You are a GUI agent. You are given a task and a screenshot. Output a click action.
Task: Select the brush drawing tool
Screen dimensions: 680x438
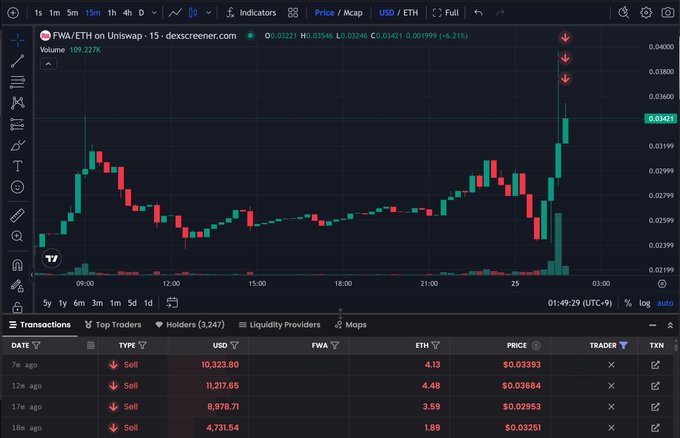tap(17, 145)
